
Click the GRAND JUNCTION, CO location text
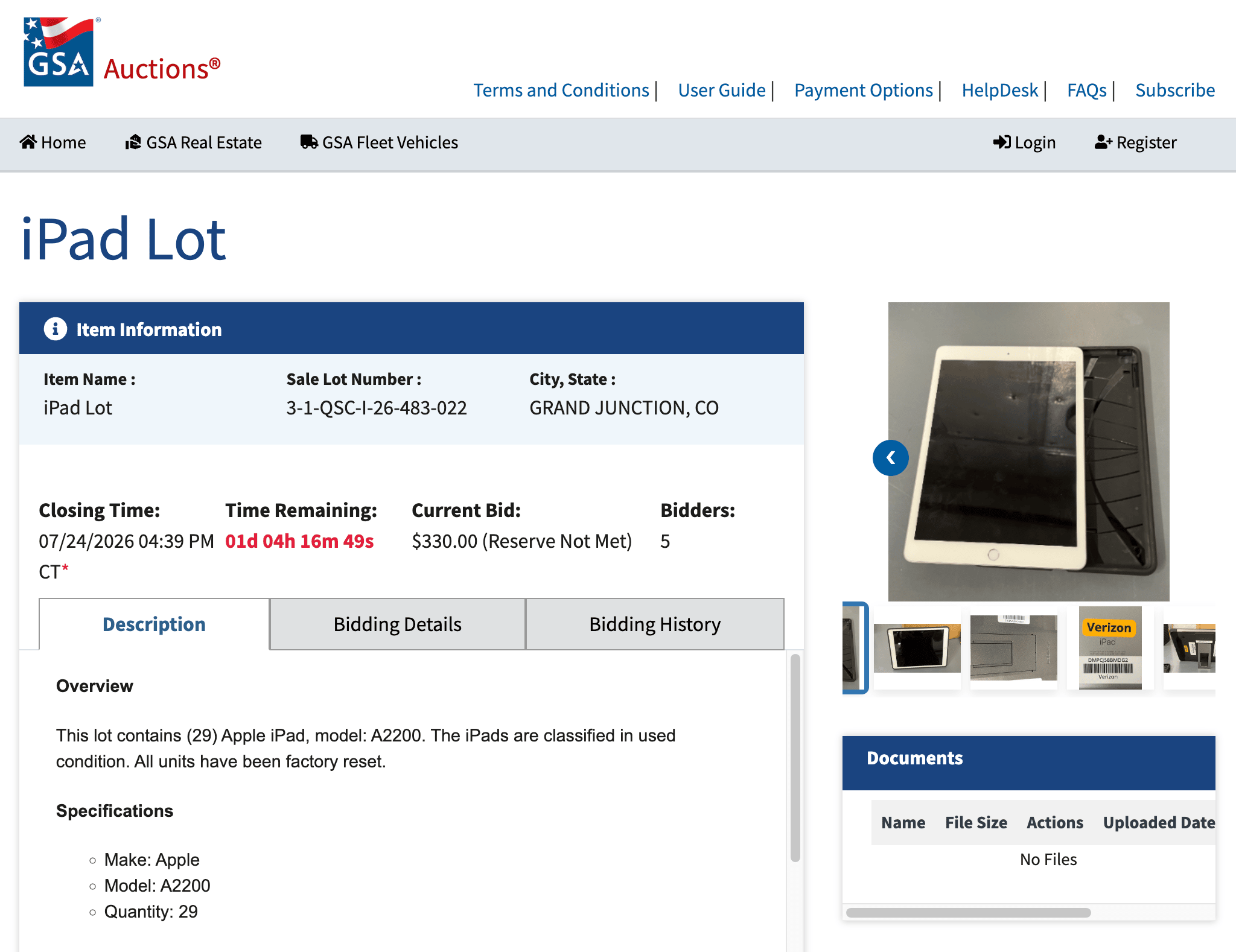click(x=624, y=408)
